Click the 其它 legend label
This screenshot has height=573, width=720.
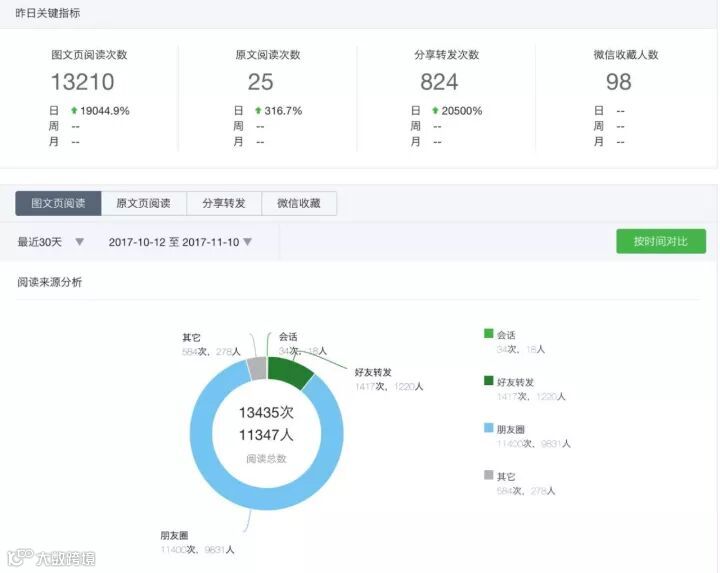coord(506,477)
